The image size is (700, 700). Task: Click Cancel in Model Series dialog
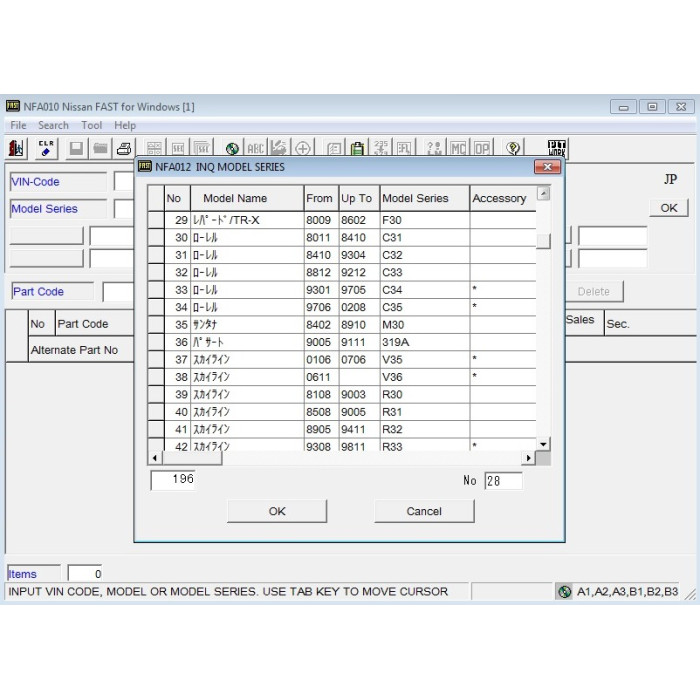pos(424,511)
